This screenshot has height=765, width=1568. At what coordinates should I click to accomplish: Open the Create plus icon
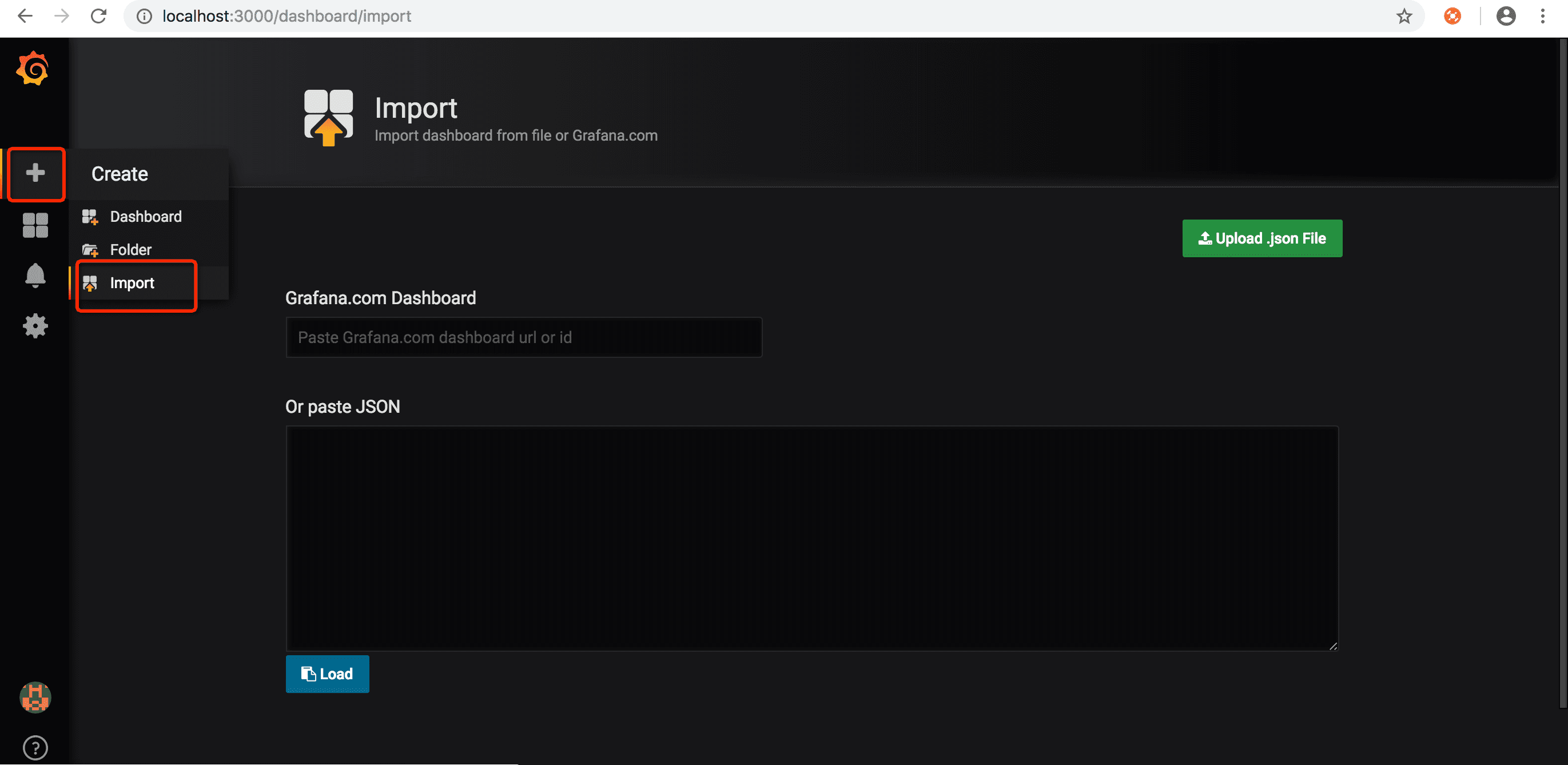tap(35, 174)
